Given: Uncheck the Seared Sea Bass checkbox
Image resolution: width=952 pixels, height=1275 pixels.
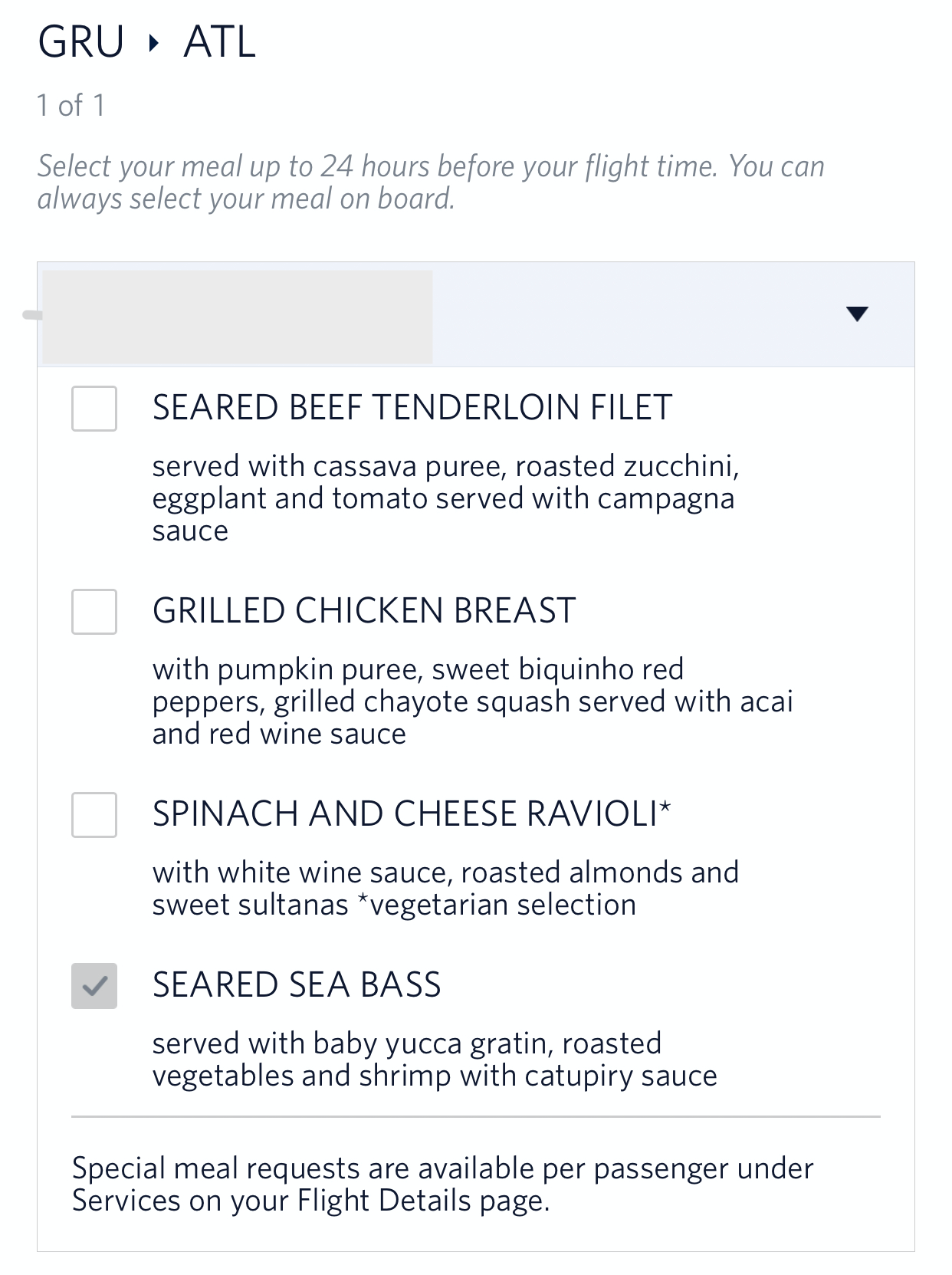Looking at the screenshot, I should tap(94, 986).
